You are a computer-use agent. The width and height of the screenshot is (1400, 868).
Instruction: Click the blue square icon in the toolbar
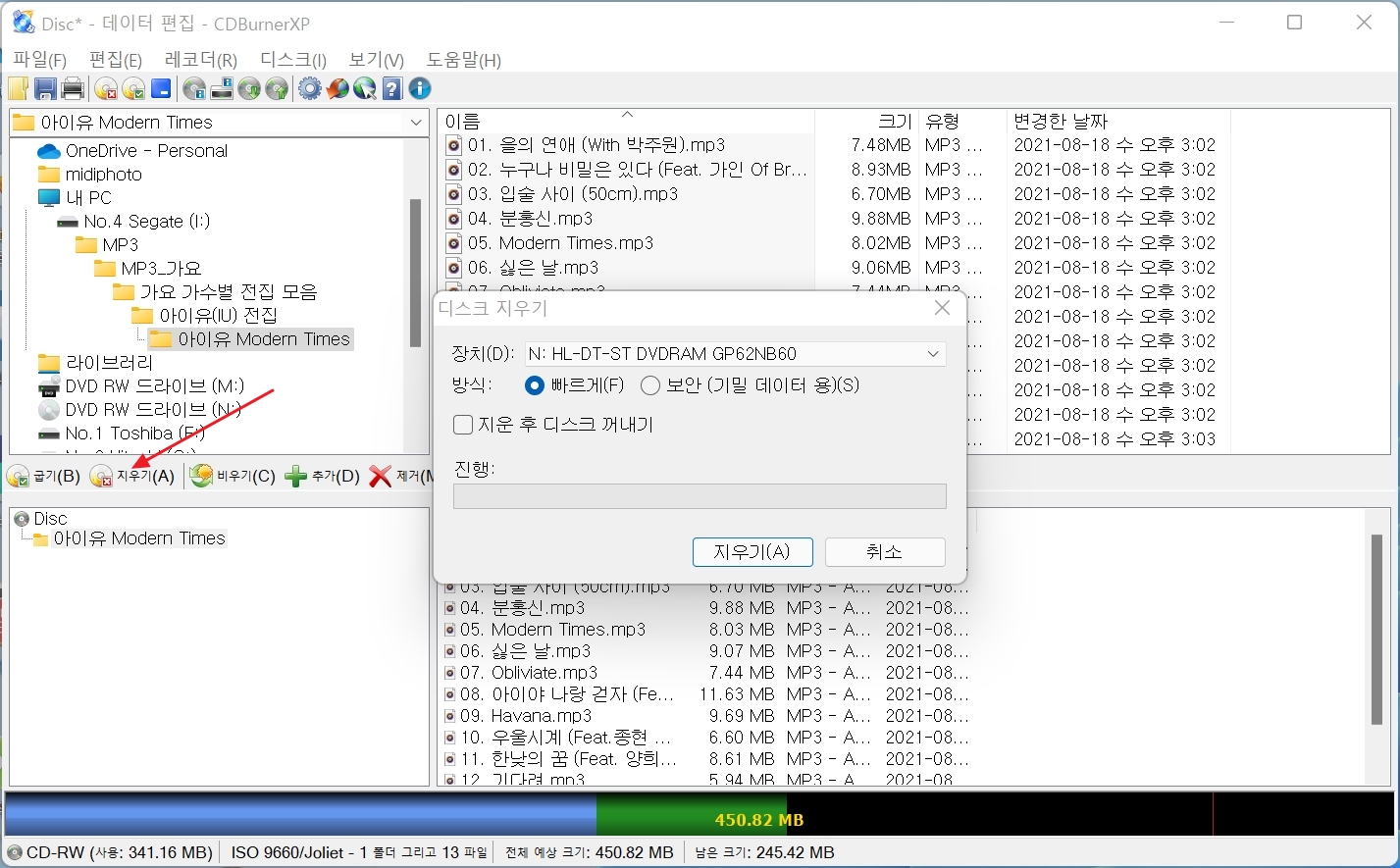[161, 89]
